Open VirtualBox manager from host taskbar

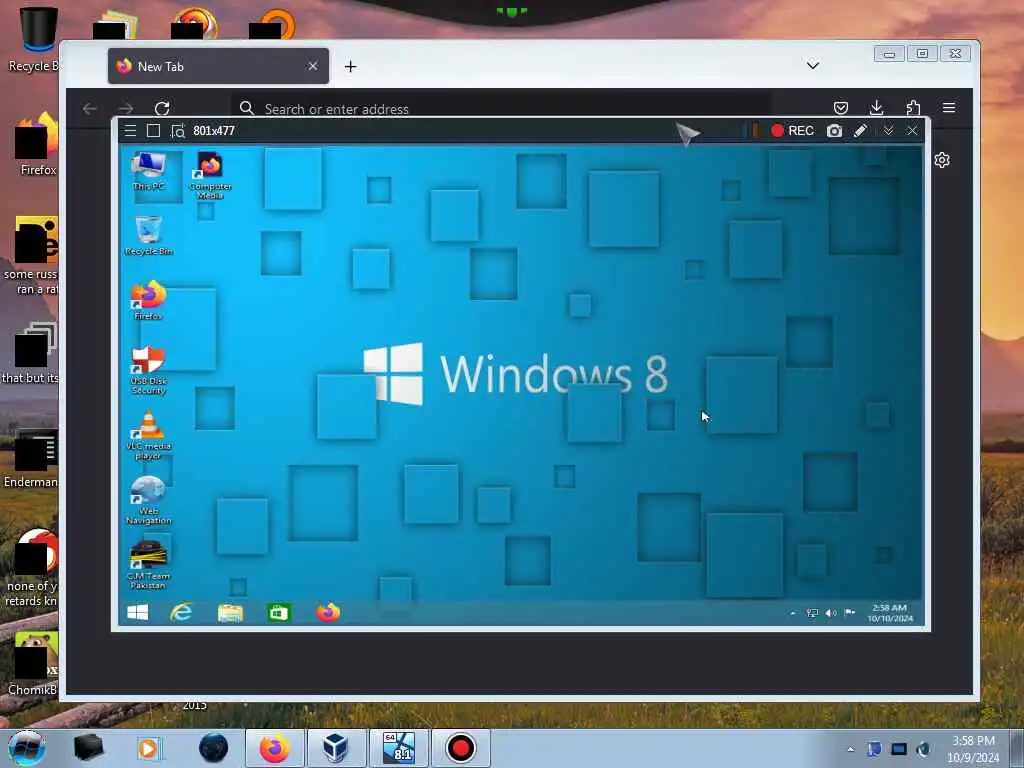pos(336,748)
